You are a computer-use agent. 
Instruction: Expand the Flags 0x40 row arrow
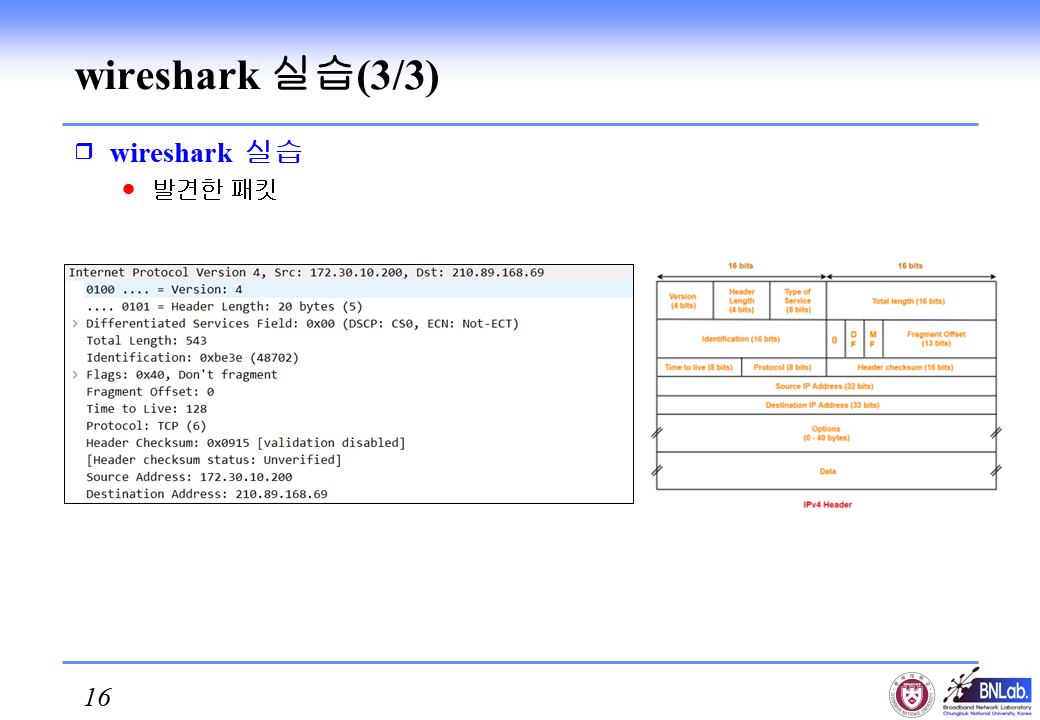click(75, 375)
